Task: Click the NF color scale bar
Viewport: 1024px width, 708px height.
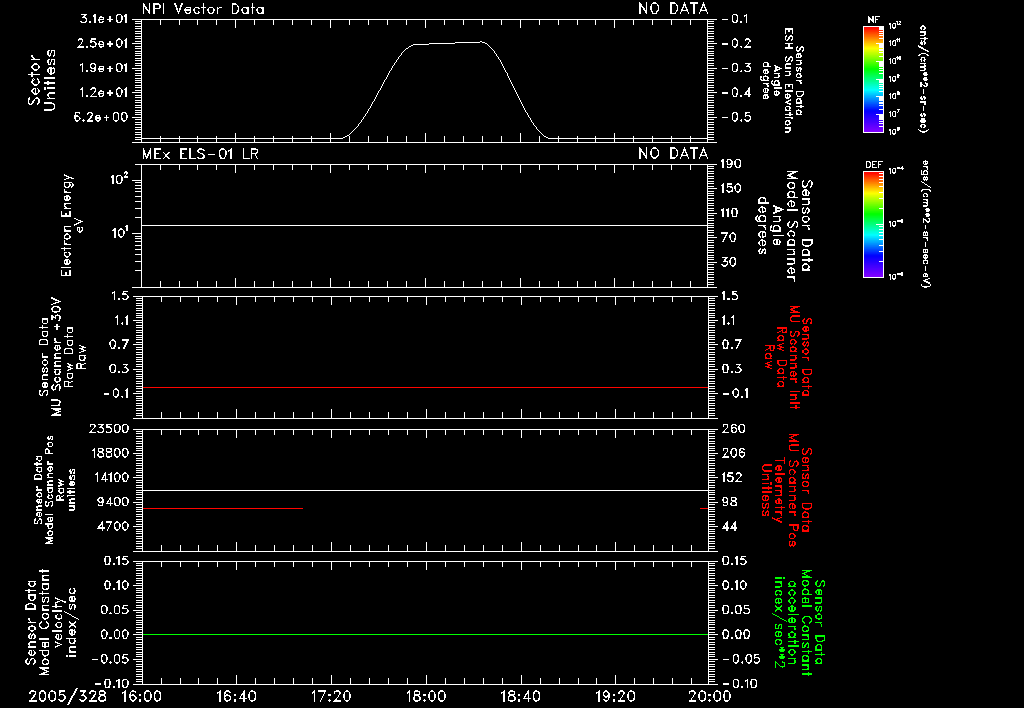Action: [874, 78]
